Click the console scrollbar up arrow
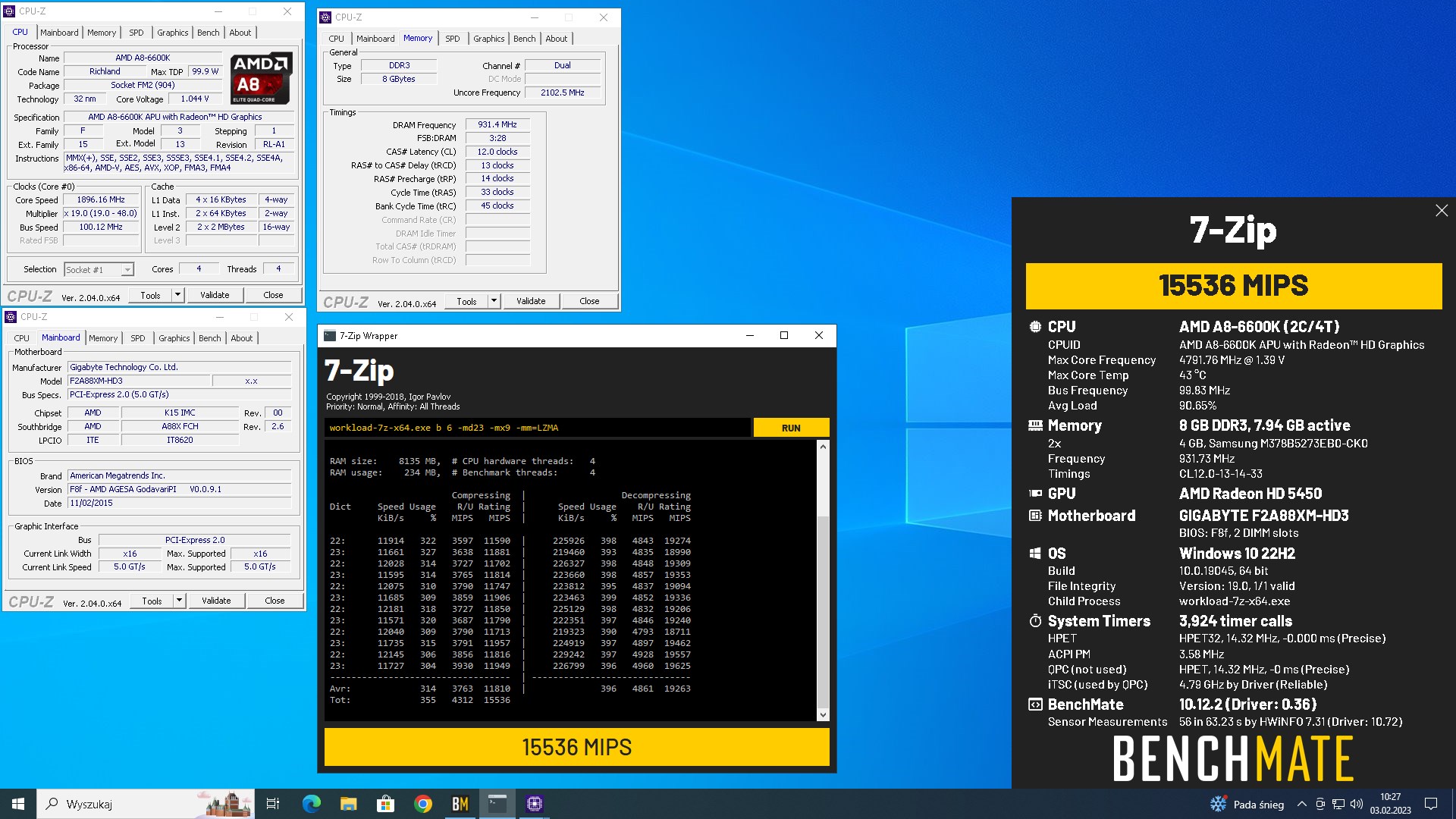The height and width of the screenshot is (819, 1456). (823, 447)
